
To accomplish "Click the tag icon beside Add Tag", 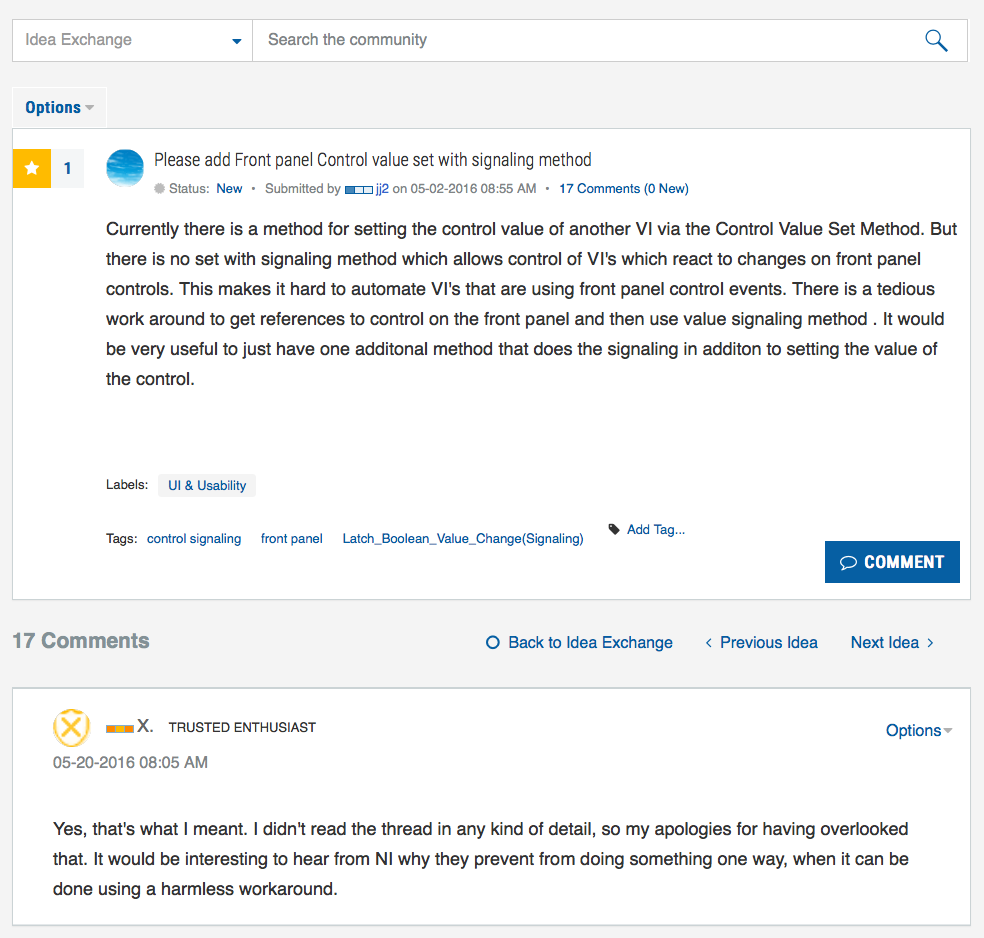I will [x=614, y=529].
